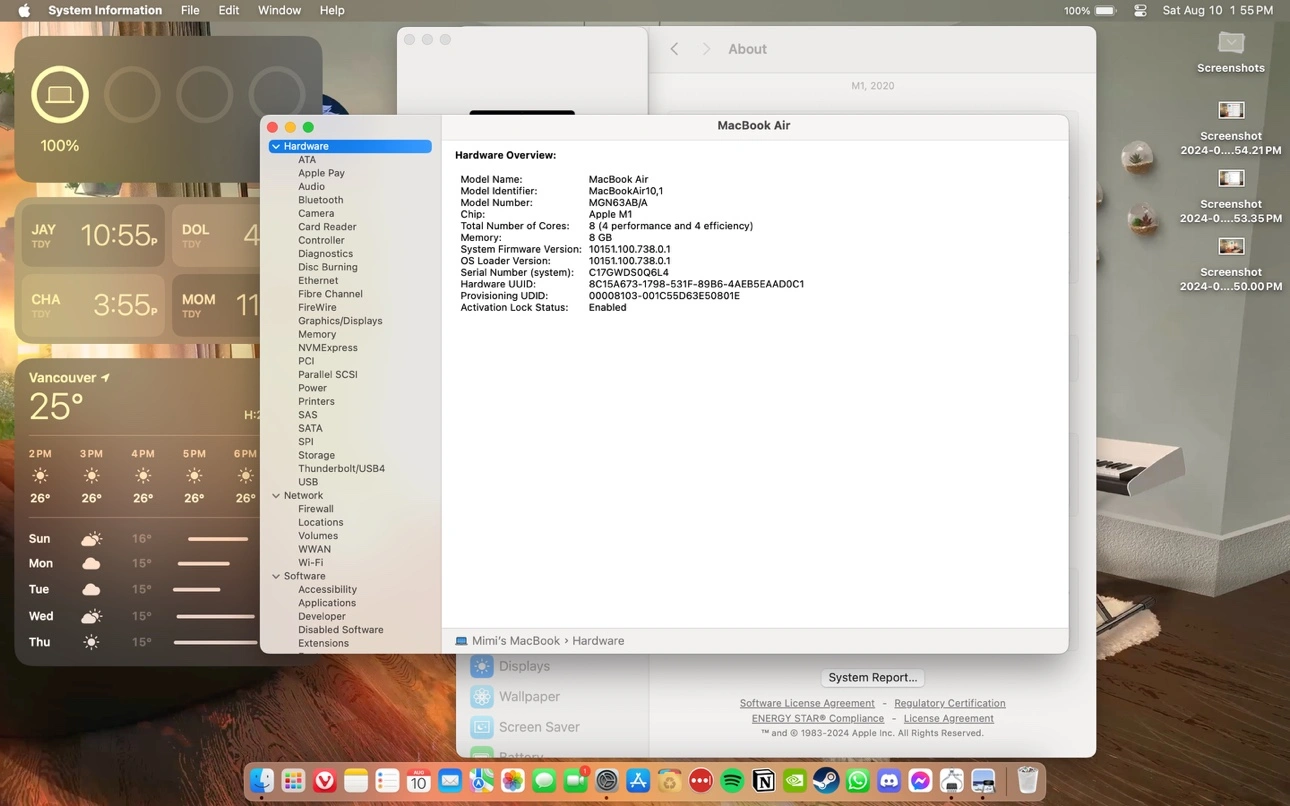The height and width of the screenshot is (806, 1290).
Task: Collapse the Software section chevron
Action: coord(276,577)
